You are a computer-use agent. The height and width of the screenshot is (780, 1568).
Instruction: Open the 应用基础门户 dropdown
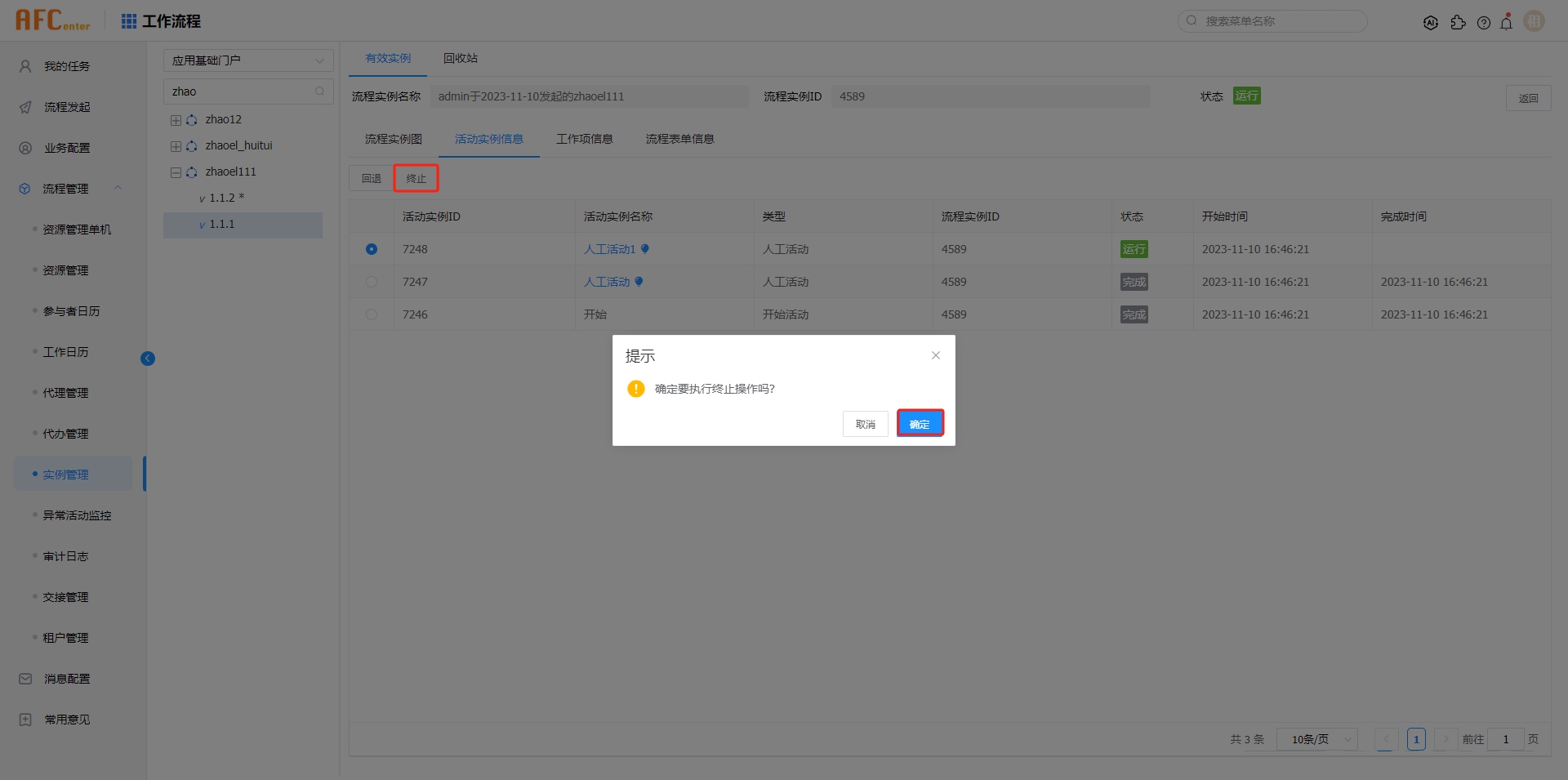[248, 60]
